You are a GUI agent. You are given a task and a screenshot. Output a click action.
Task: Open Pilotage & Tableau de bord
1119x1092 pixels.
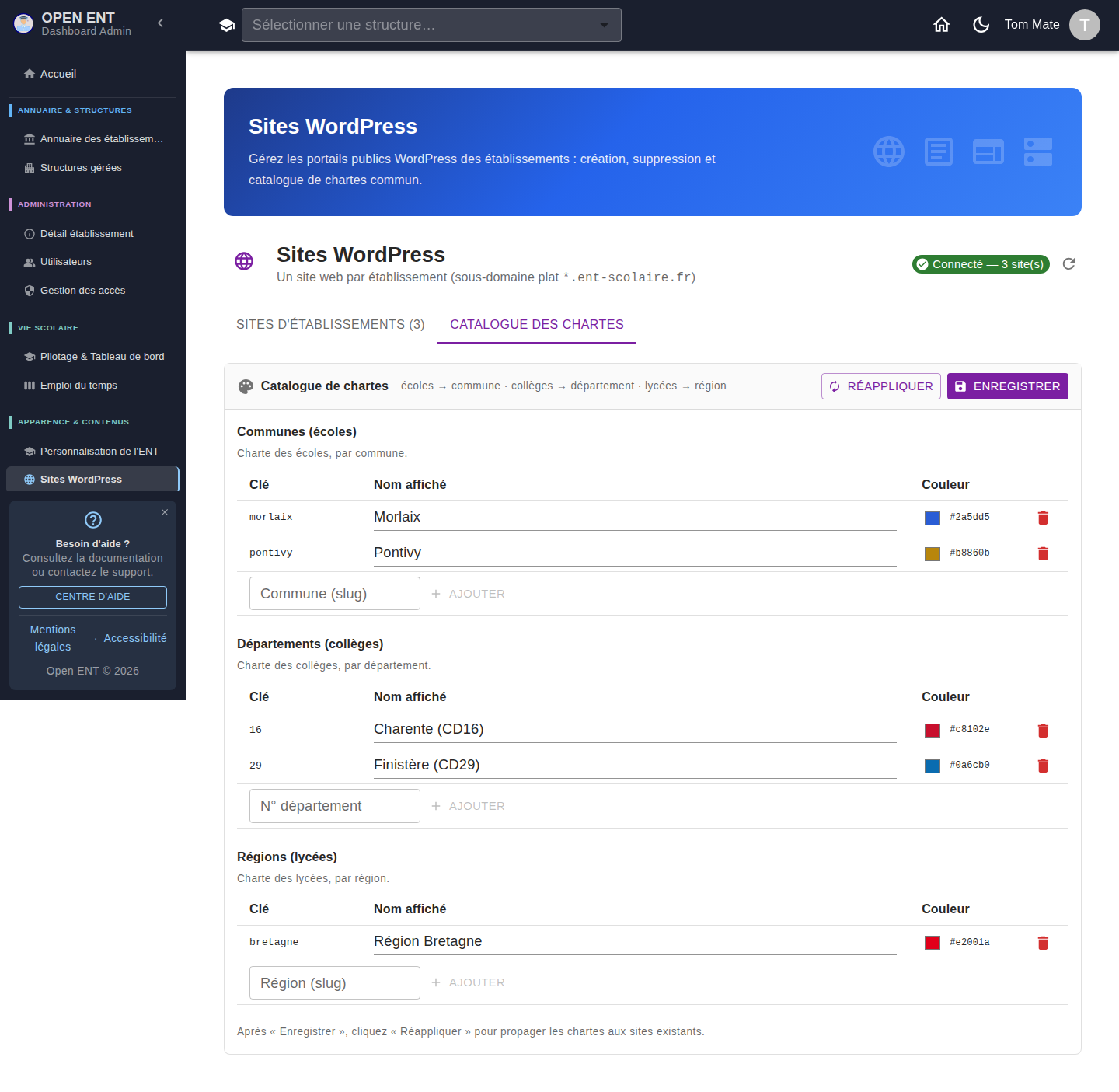pyautogui.click(x=92, y=357)
